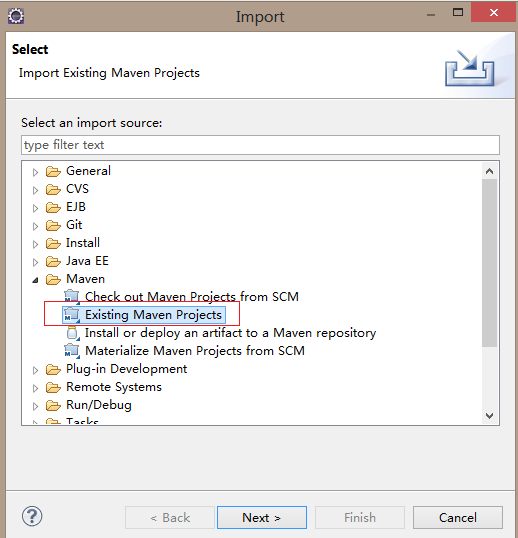Collapse the Maven tree node
518x538 pixels.
coord(35,280)
